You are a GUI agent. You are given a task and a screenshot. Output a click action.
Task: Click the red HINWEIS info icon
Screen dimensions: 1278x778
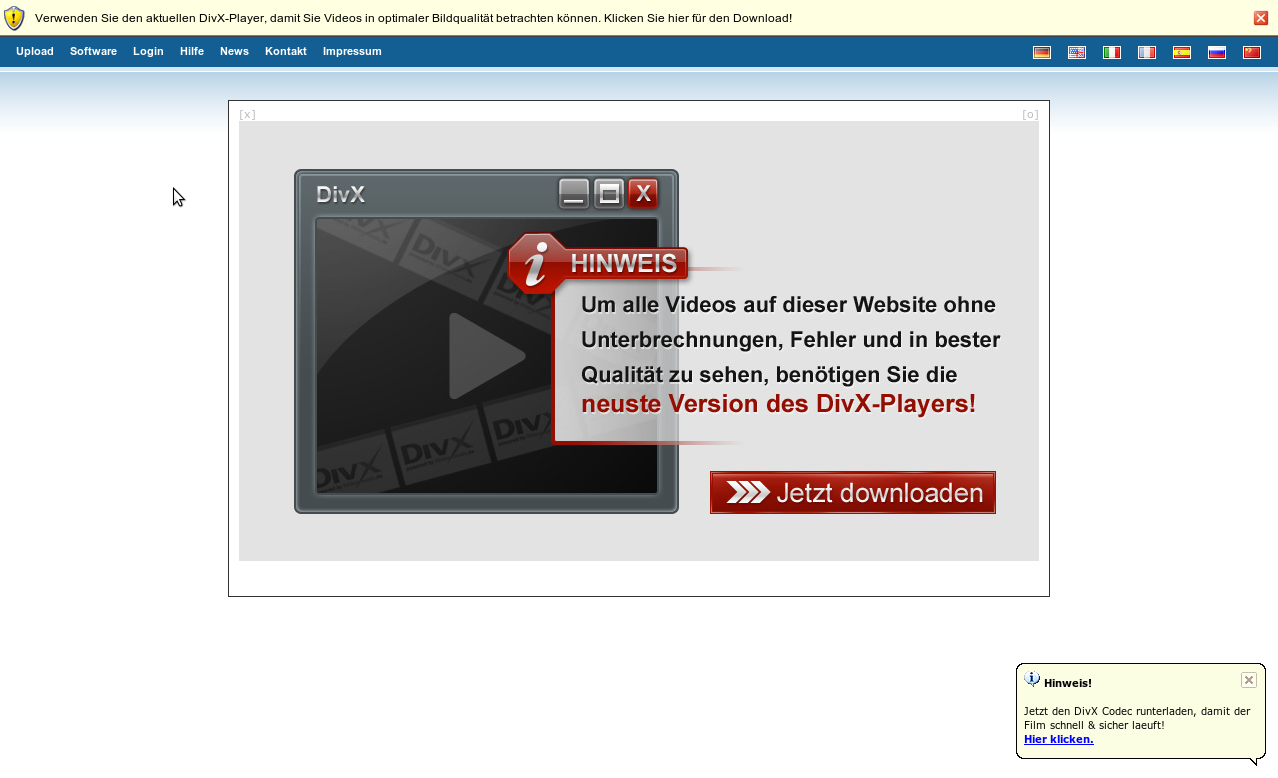pyautogui.click(x=535, y=265)
